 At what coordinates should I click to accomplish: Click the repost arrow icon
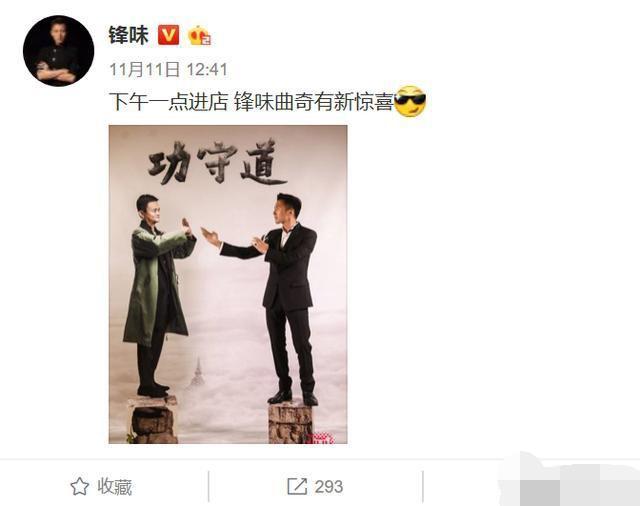point(297,486)
